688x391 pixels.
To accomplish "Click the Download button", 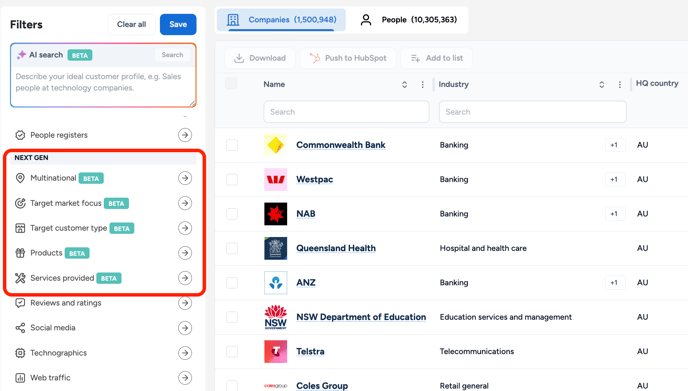I will point(260,58).
